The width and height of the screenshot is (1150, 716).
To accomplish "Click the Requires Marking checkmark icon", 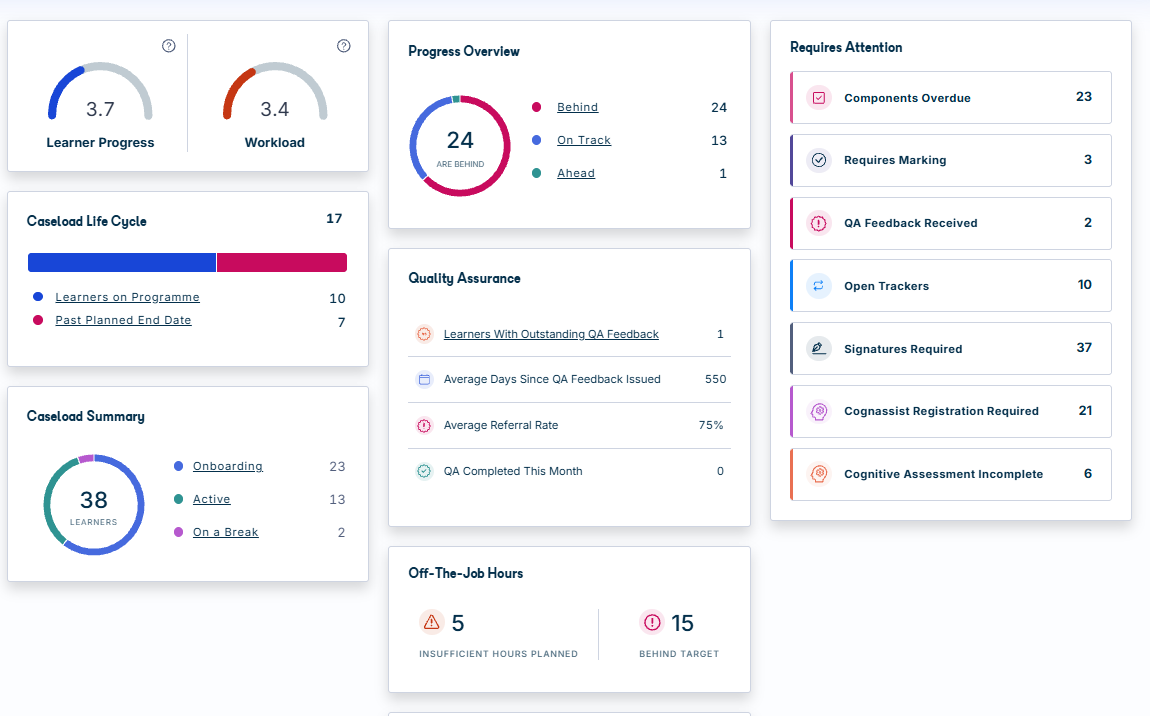I will [x=818, y=160].
